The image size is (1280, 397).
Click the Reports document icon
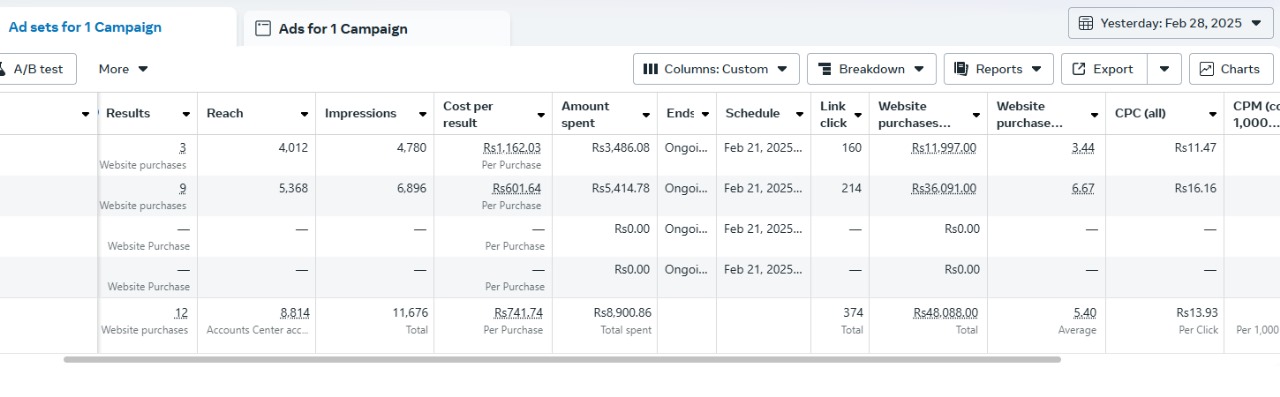pos(961,69)
